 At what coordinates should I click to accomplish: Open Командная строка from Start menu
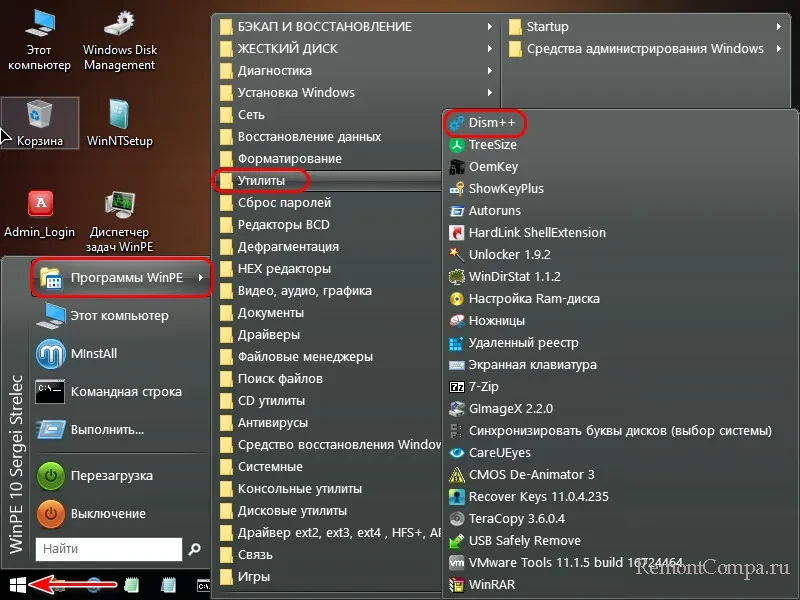[121, 392]
